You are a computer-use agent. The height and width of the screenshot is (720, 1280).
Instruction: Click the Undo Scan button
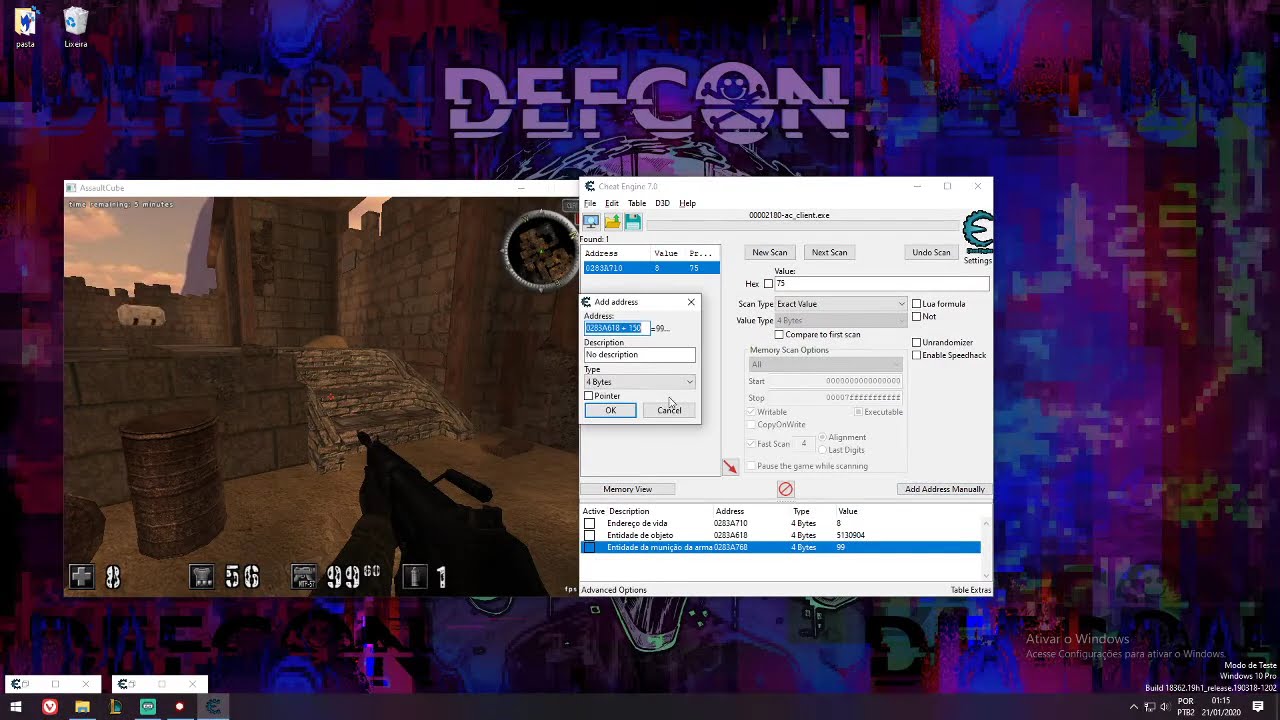pyautogui.click(x=931, y=253)
